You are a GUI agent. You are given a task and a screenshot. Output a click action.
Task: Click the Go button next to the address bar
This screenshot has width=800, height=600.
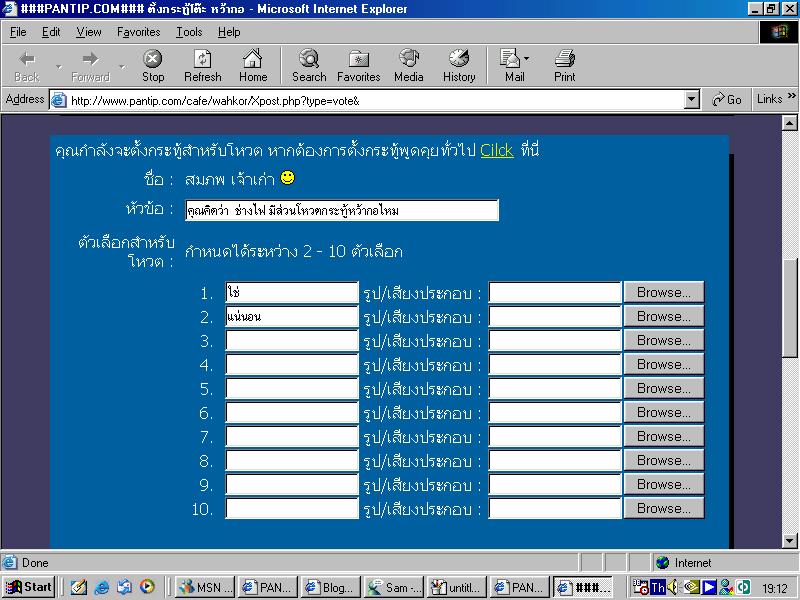[x=727, y=99]
